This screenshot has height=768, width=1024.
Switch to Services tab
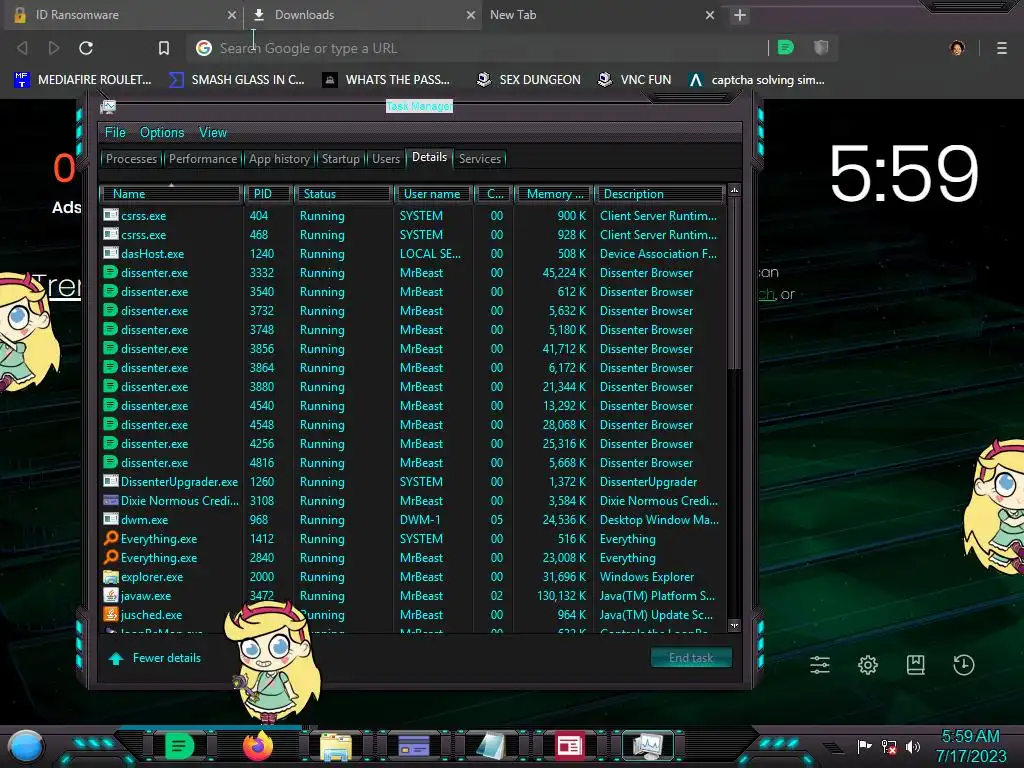point(479,159)
